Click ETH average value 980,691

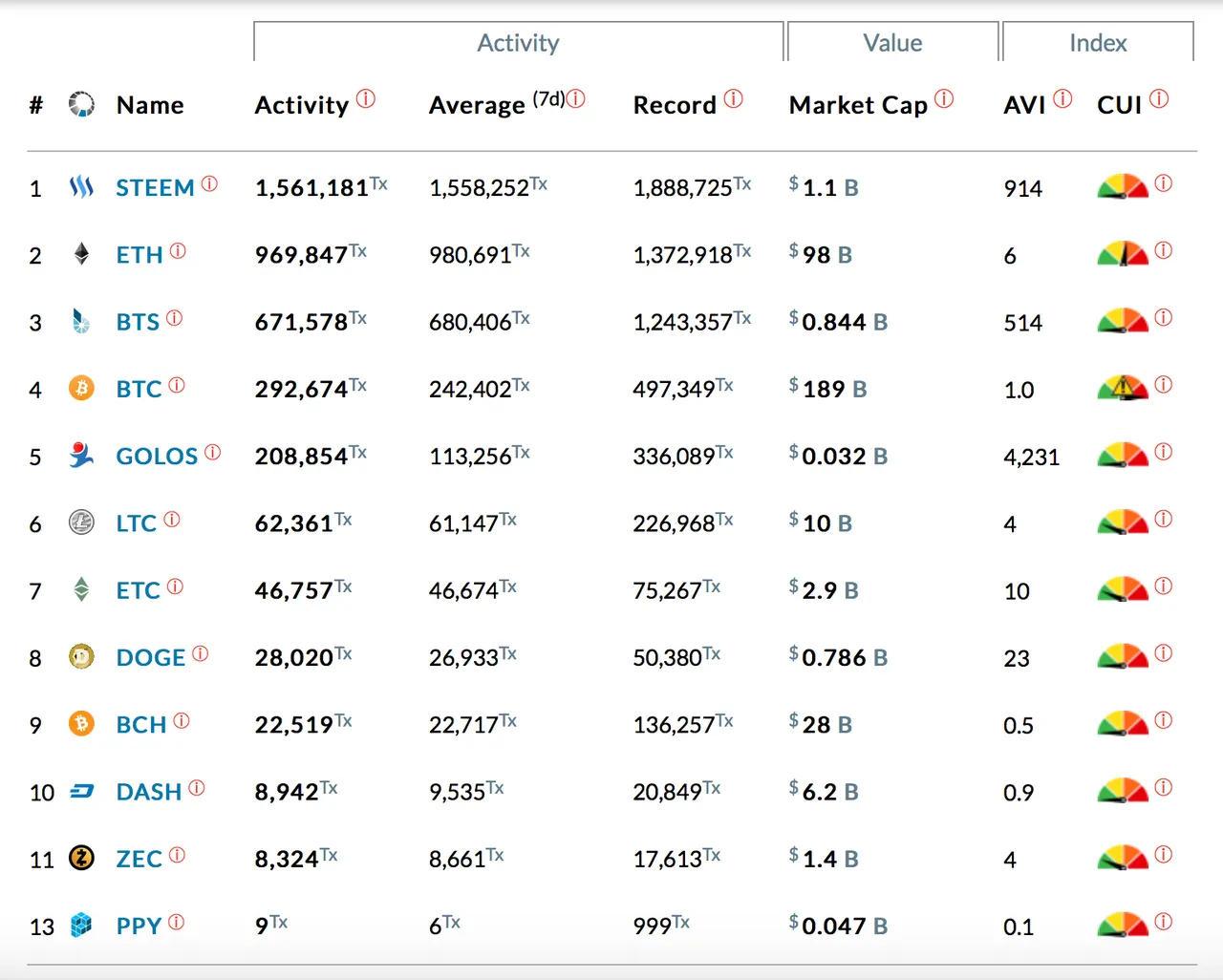[x=470, y=255]
